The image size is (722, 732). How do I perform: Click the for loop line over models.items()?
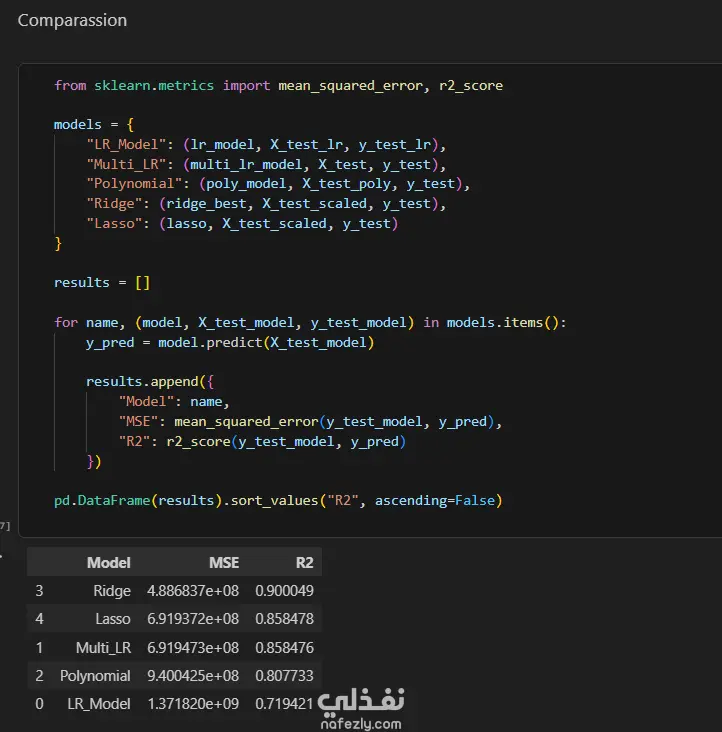pos(310,323)
